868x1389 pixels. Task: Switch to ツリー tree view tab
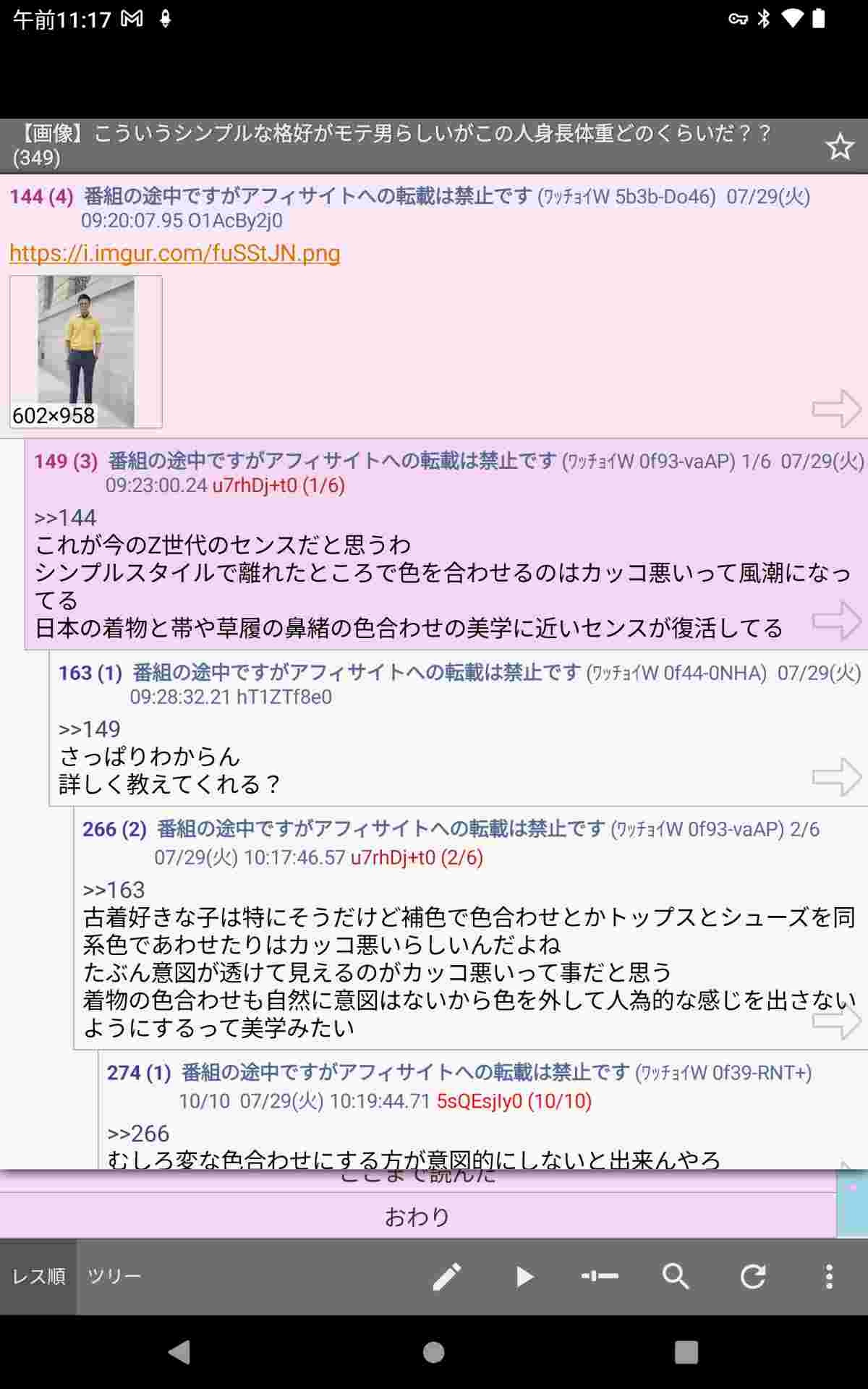tap(114, 1276)
